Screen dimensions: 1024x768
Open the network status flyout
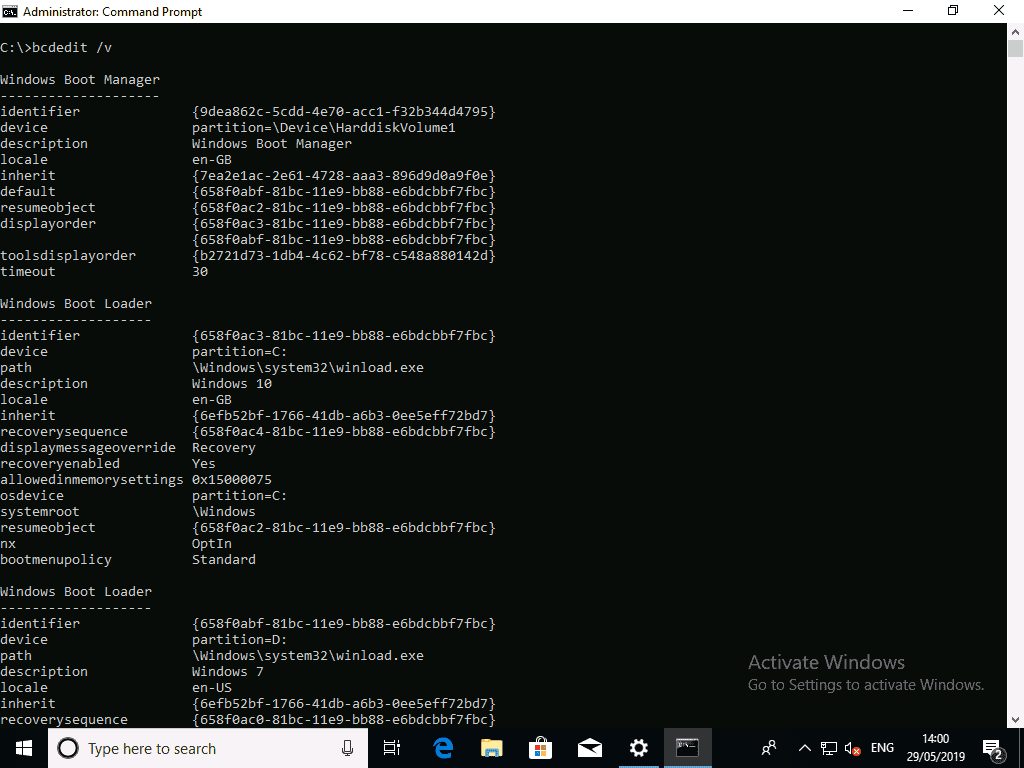pos(829,747)
